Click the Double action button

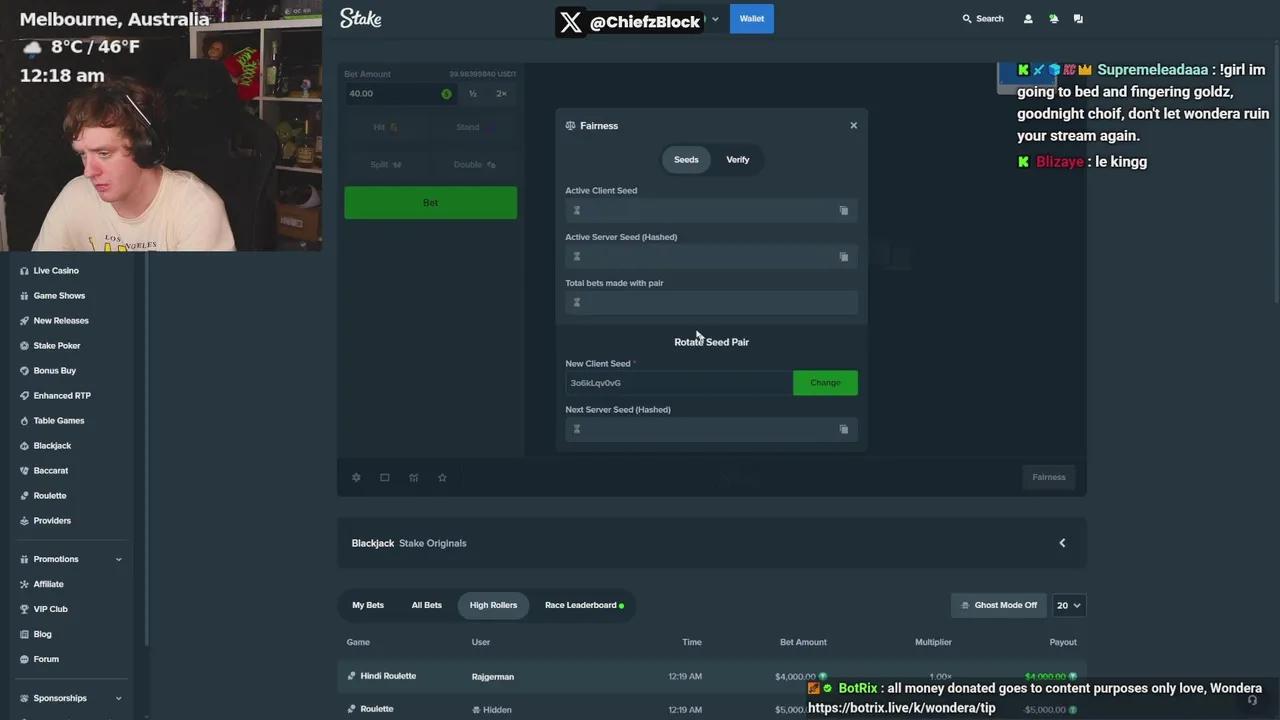[x=474, y=165]
